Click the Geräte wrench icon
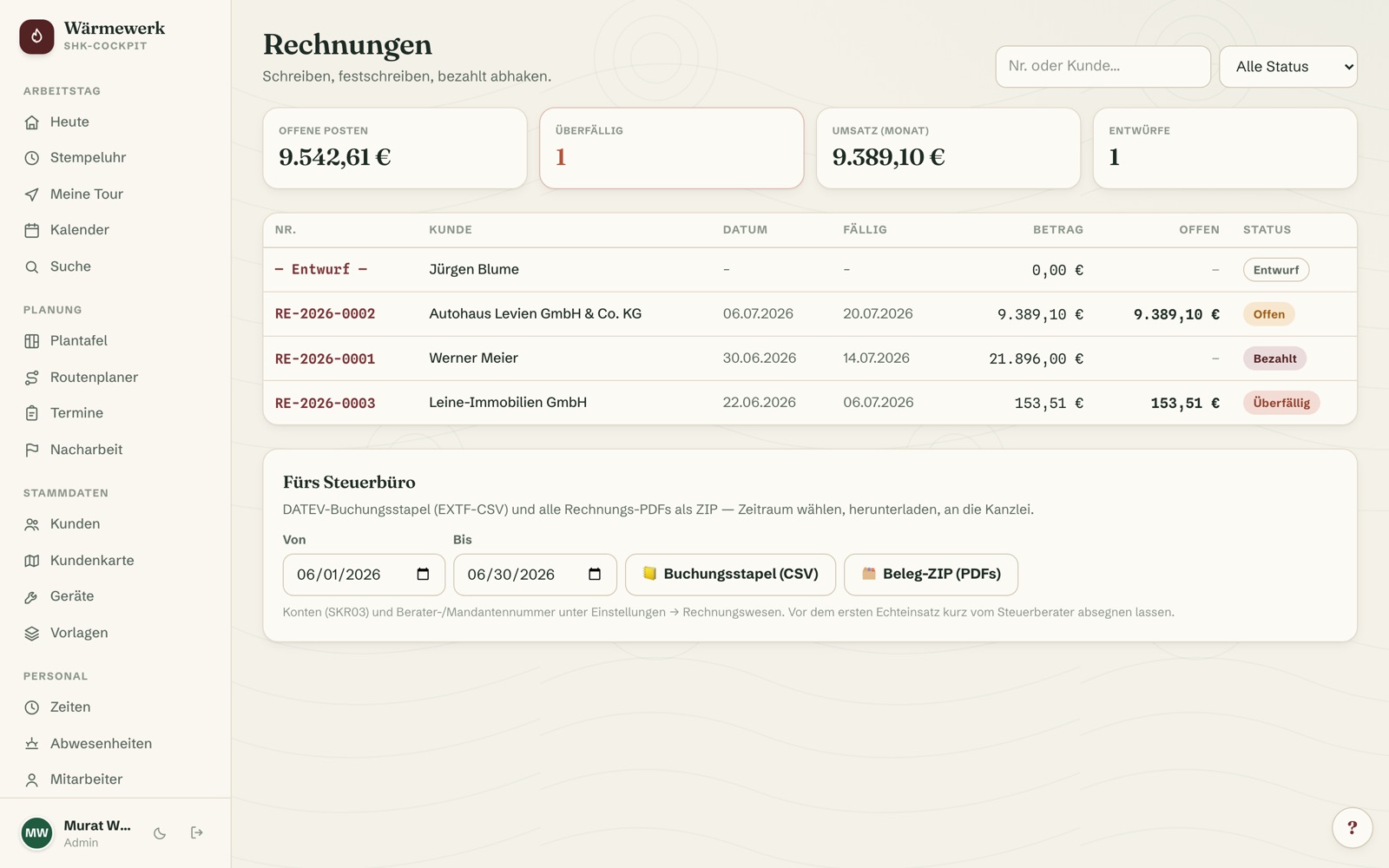The width and height of the screenshot is (1389, 868). tap(32, 596)
